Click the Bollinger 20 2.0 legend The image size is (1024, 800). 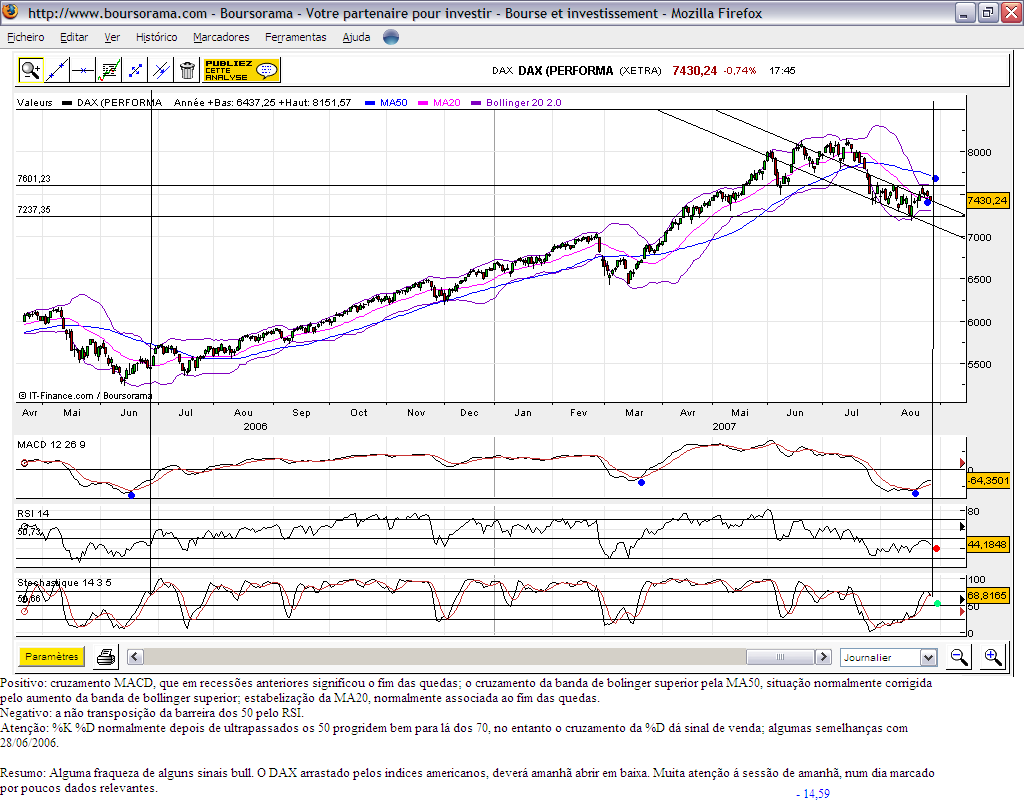point(524,103)
